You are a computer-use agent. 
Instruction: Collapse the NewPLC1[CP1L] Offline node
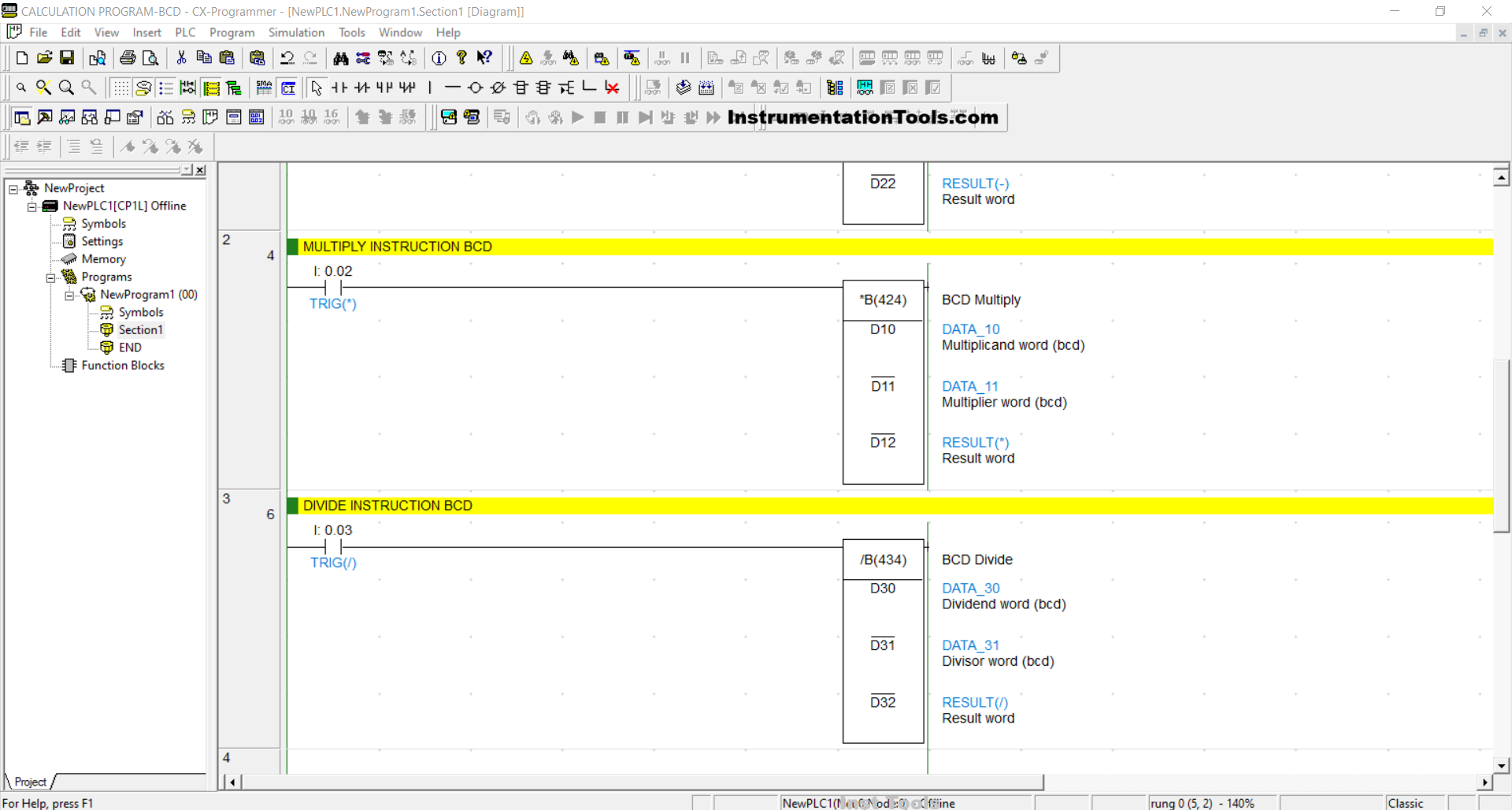32,206
